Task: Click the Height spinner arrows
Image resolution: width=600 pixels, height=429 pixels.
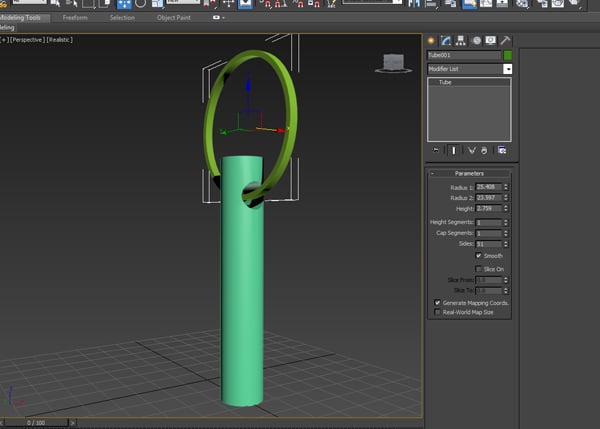Action: [506, 208]
